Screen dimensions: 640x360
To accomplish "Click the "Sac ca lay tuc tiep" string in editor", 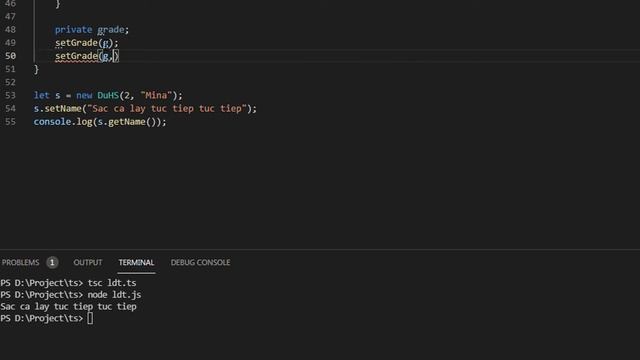I will [167, 109].
